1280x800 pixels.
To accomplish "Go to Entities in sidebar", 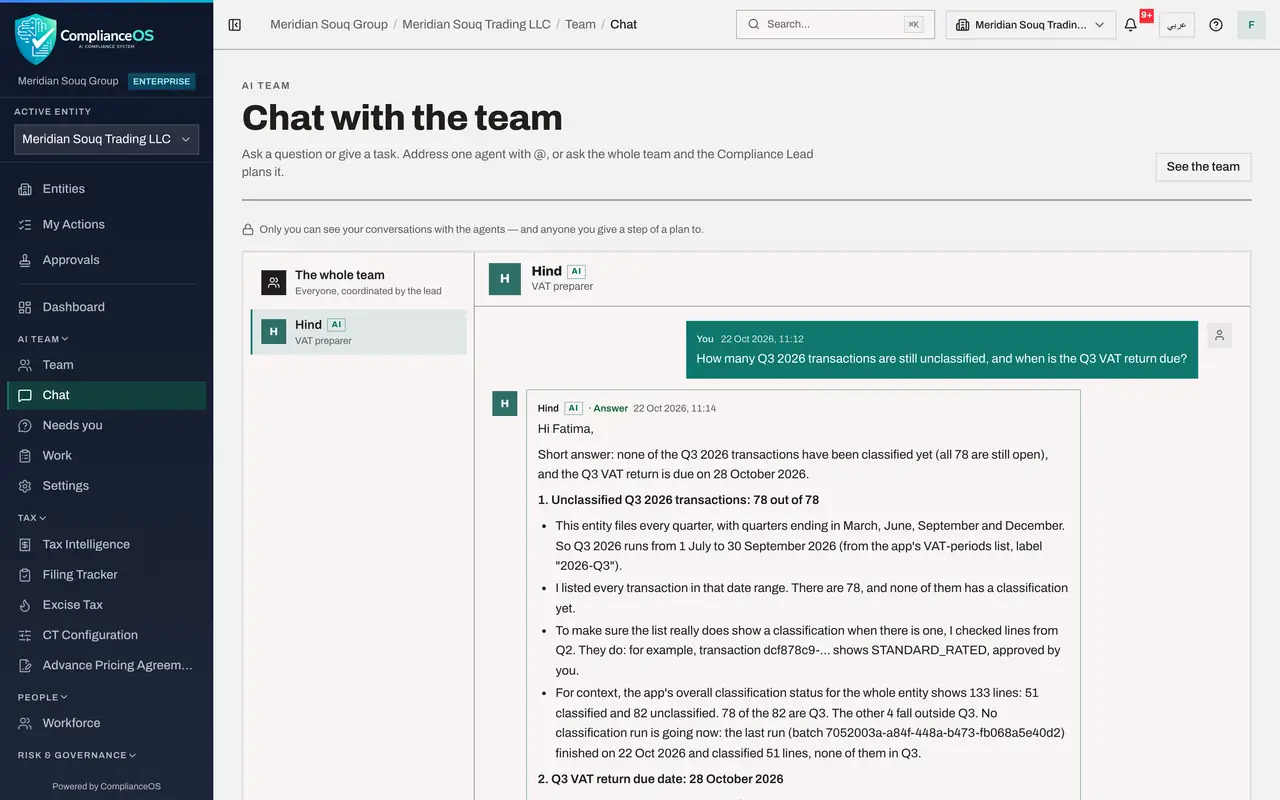I will (106, 189).
